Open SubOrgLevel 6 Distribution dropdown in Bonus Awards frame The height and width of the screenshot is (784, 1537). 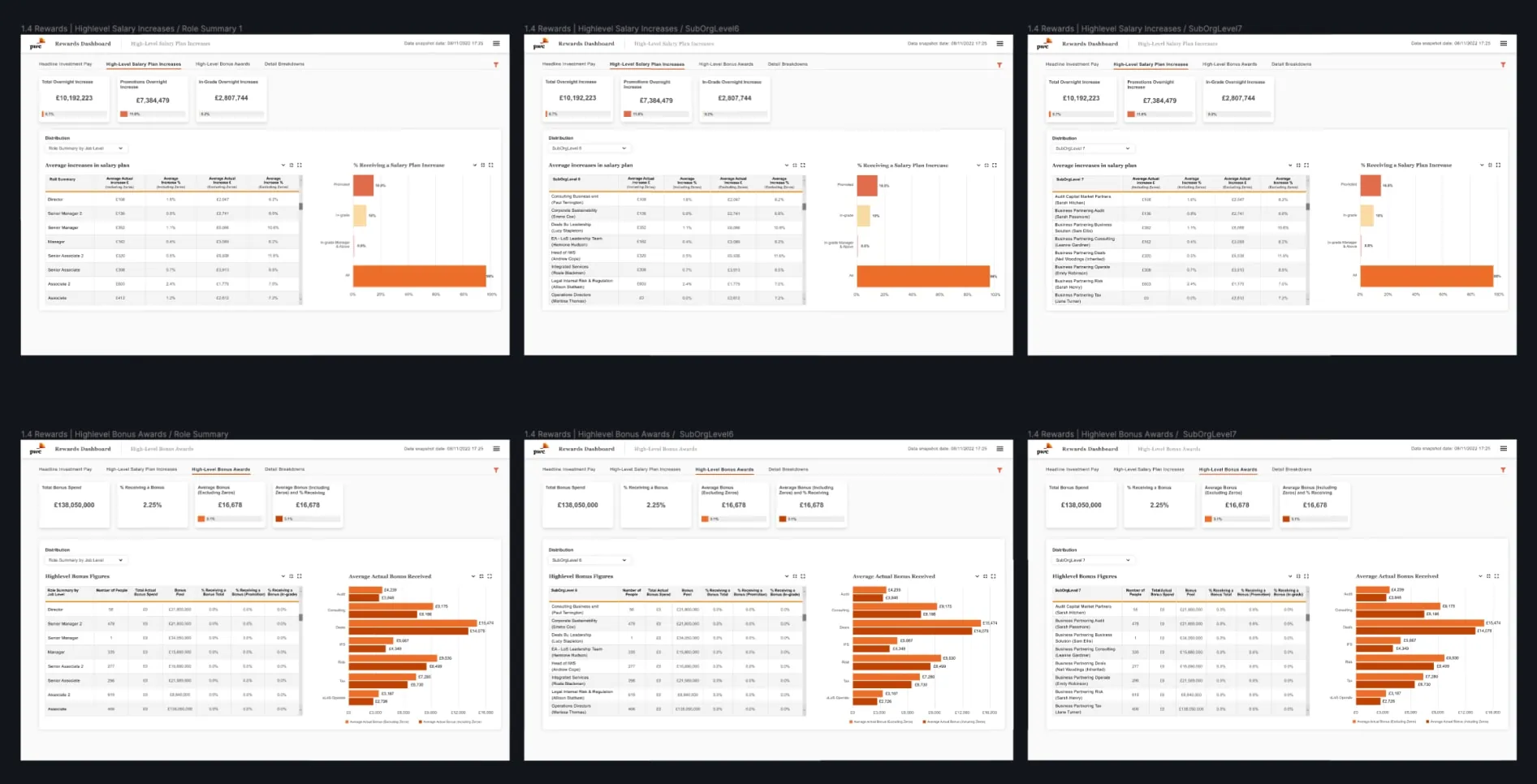pyautogui.click(x=589, y=560)
